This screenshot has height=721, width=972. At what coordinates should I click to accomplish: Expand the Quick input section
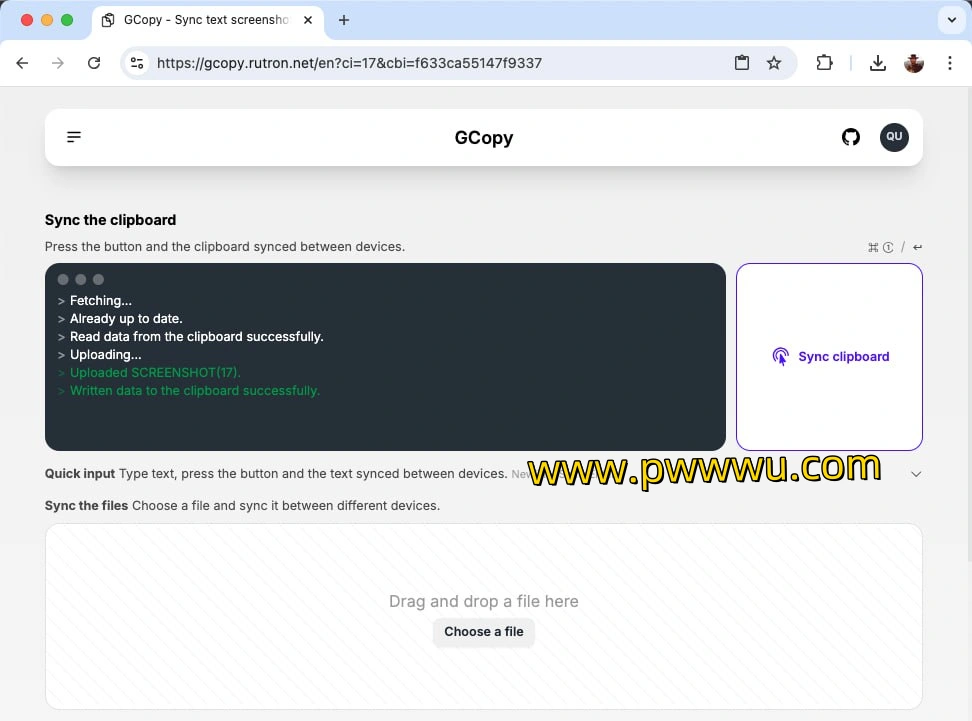916,474
